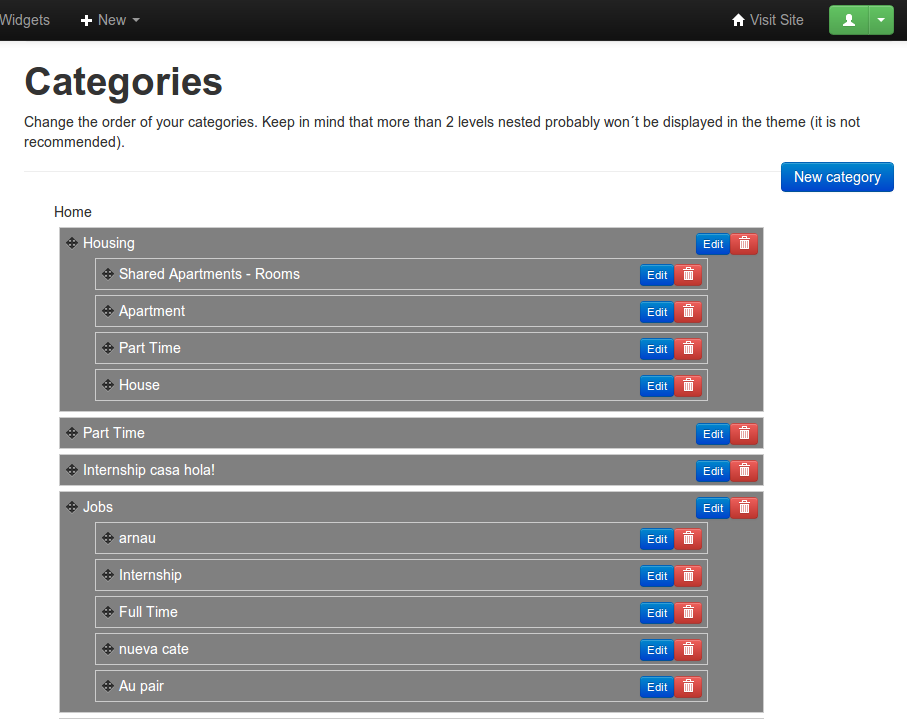This screenshot has width=907, height=719.
Task: Open the Widgets menu item
Action: [25, 20]
